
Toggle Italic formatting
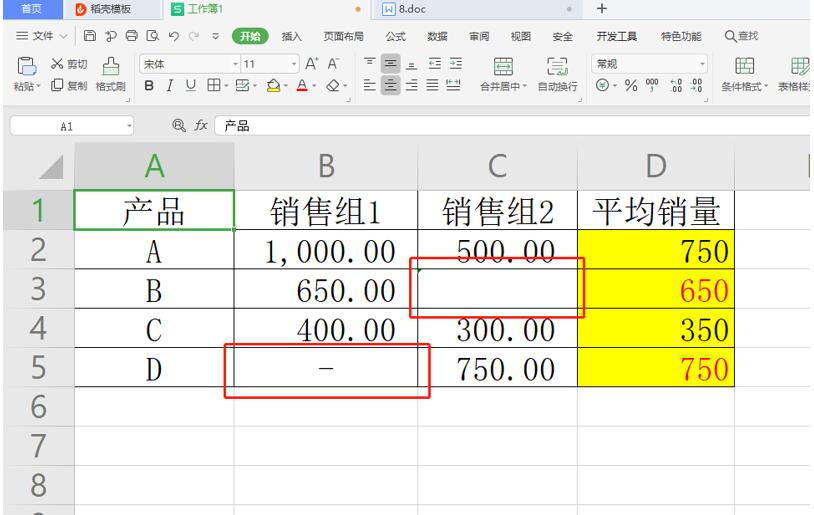click(x=170, y=85)
